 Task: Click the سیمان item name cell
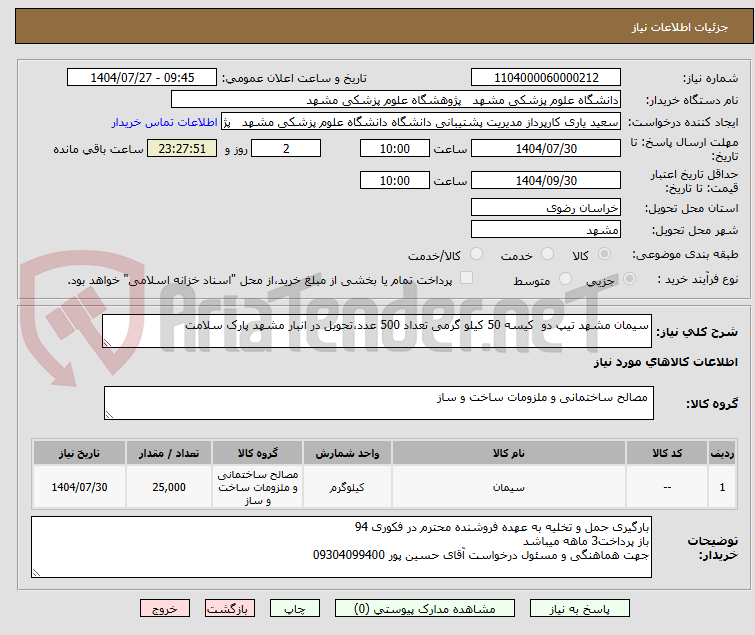click(509, 487)
